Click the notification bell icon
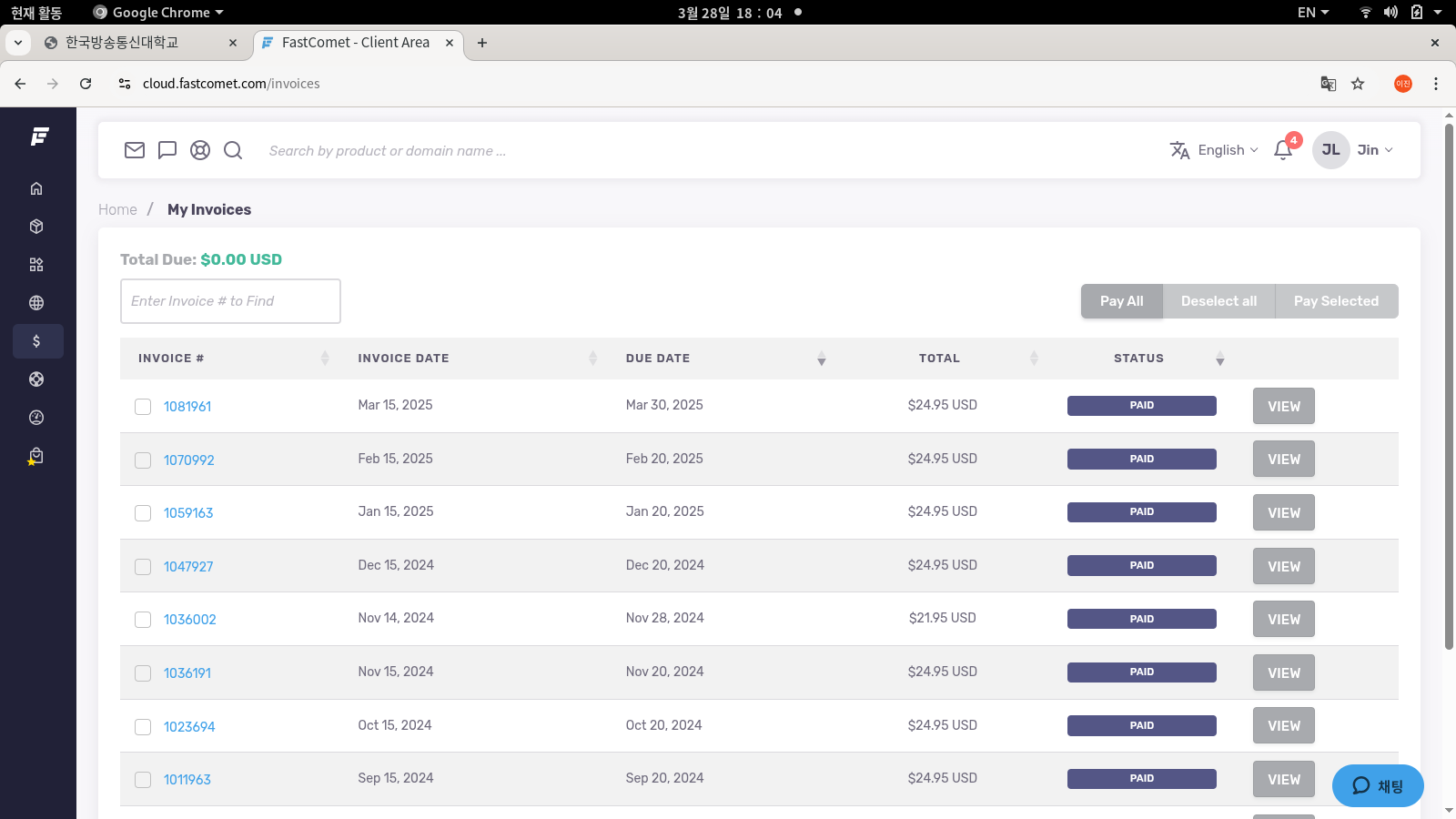The height and width of the screenshot is (819, 1456). (x=1283, y=150)
